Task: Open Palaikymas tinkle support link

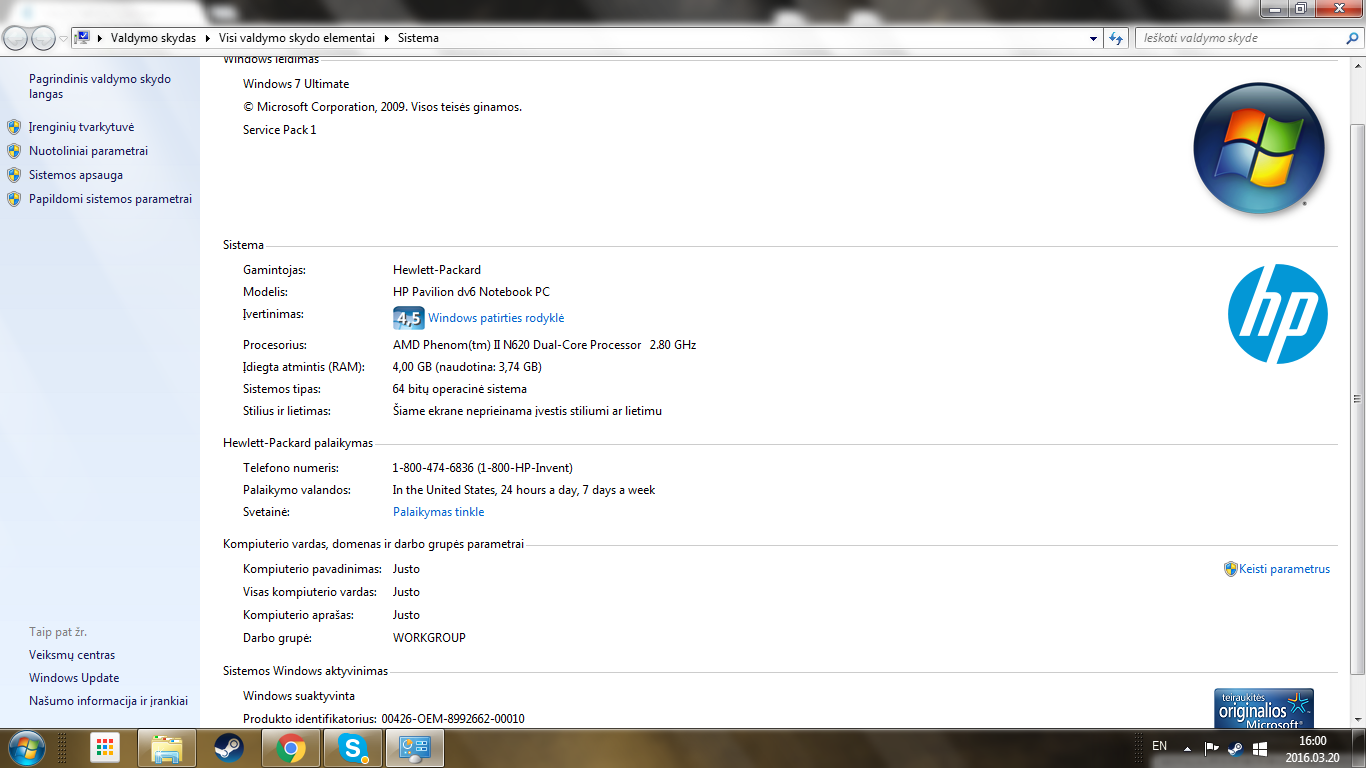Action: (438, 512)
